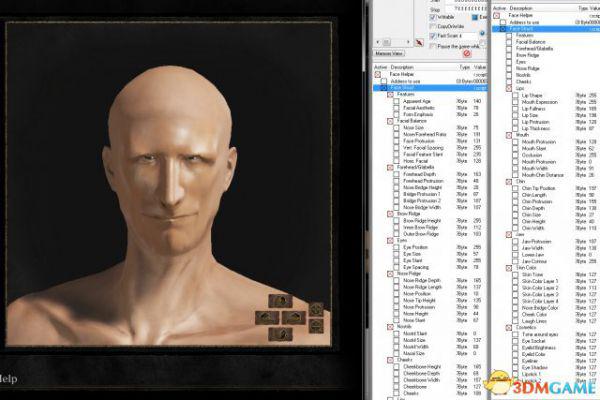Tick the Skin Tone entry checkbox
The width and height of the screenshot is (600, 400).
tap(515, 275)
